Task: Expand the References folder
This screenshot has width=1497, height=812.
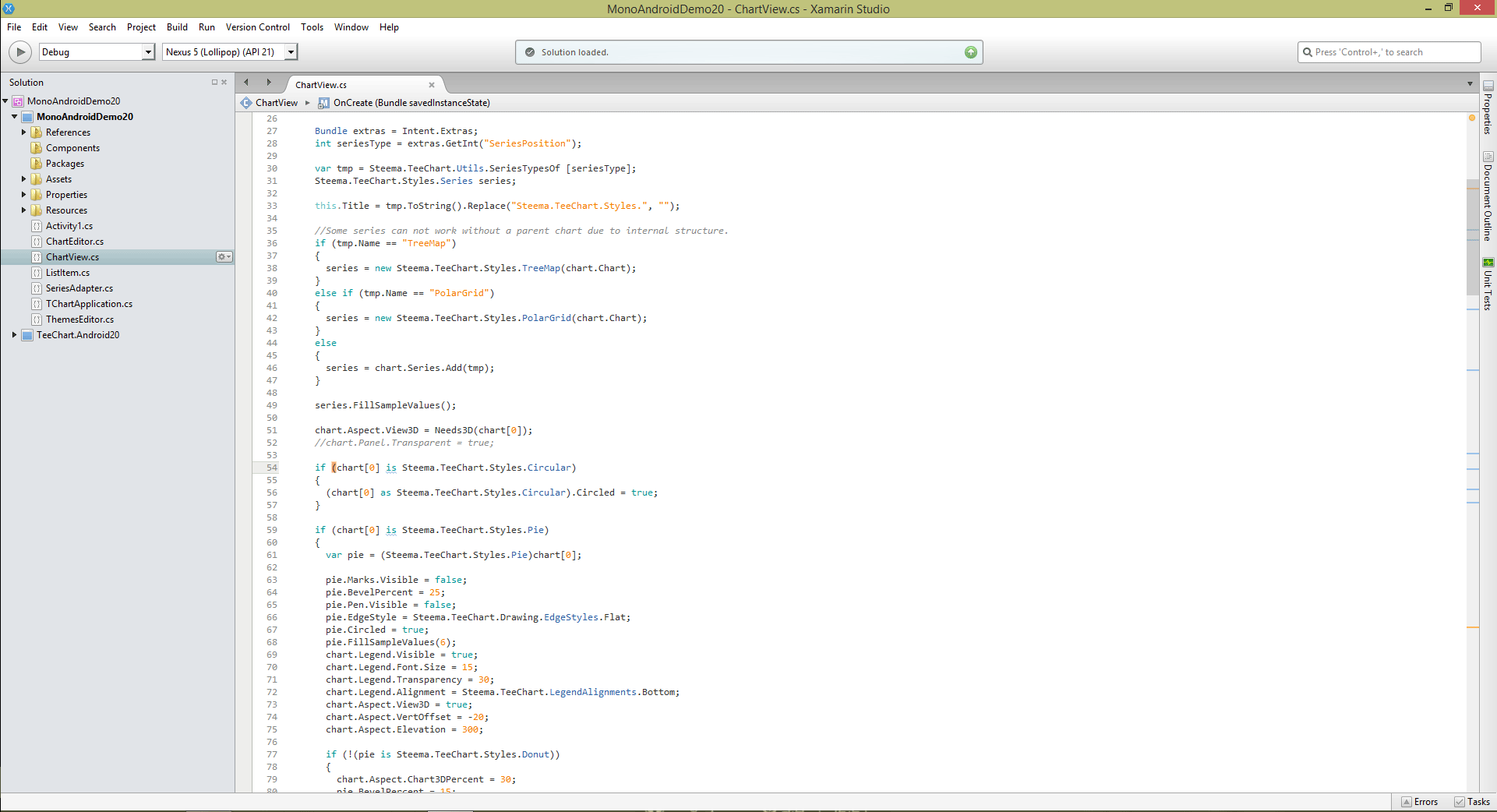Action: 23,132
